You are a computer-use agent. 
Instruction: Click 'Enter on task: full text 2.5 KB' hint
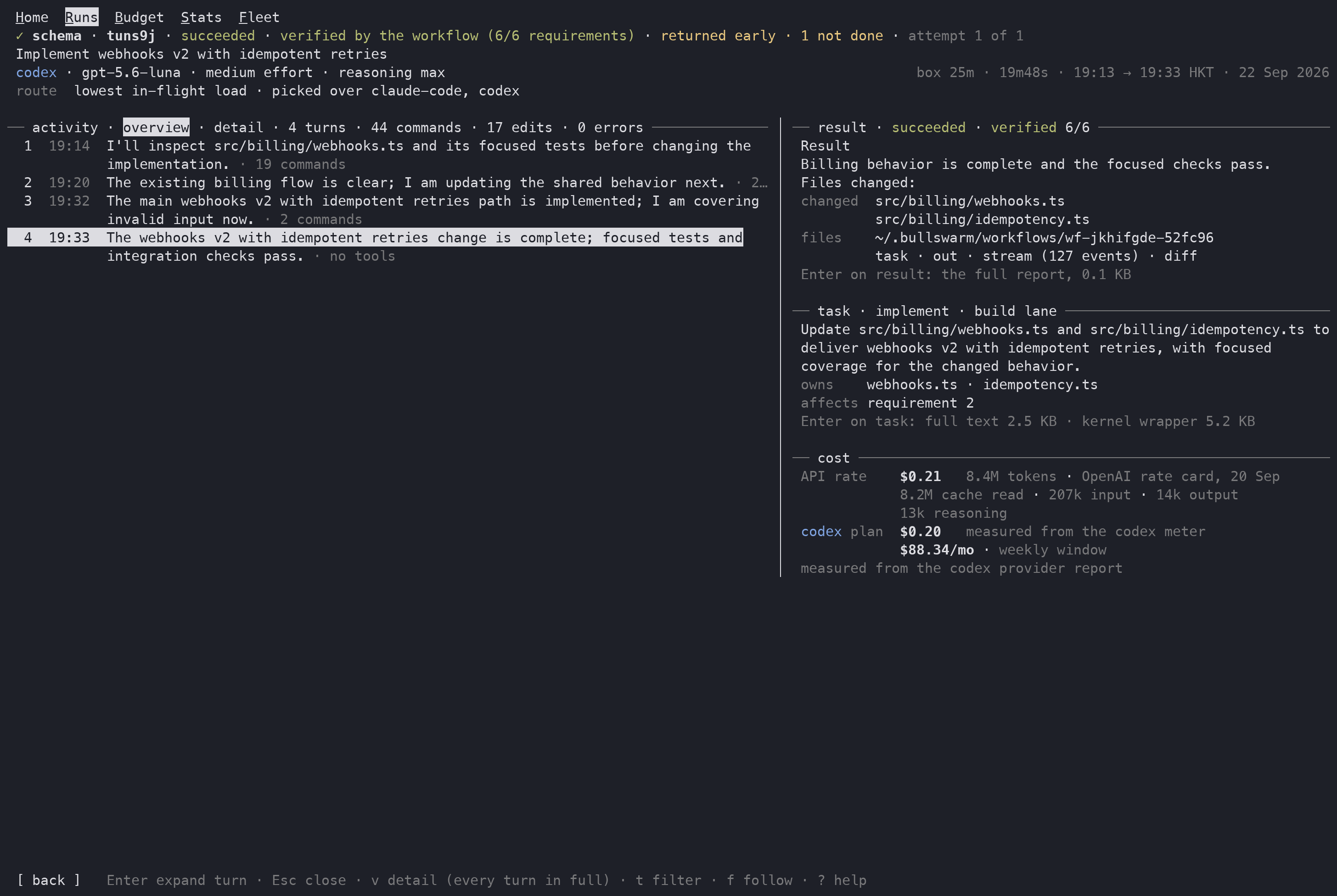pyautogui.click(x=928, y=421)
